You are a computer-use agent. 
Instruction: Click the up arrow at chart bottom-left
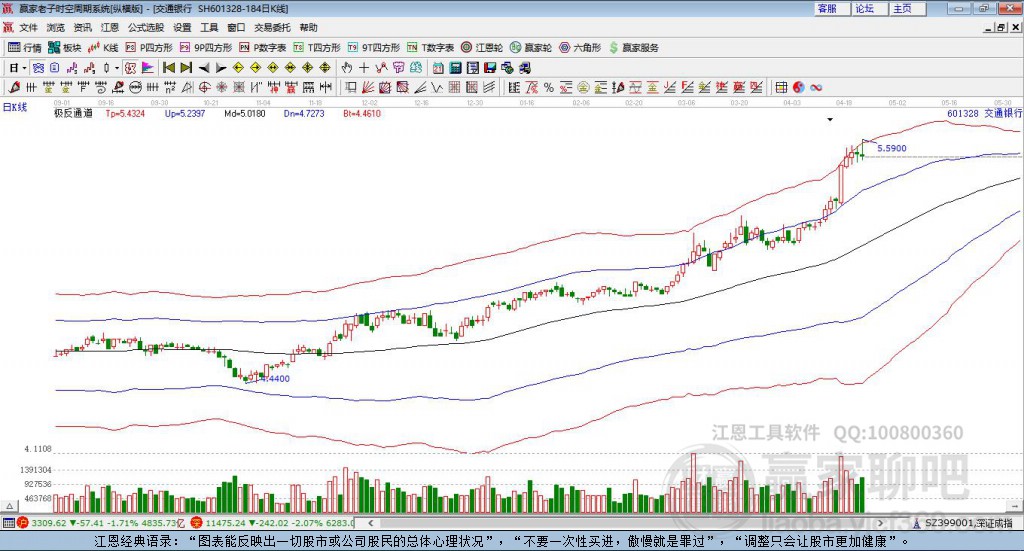click(9, 506)
